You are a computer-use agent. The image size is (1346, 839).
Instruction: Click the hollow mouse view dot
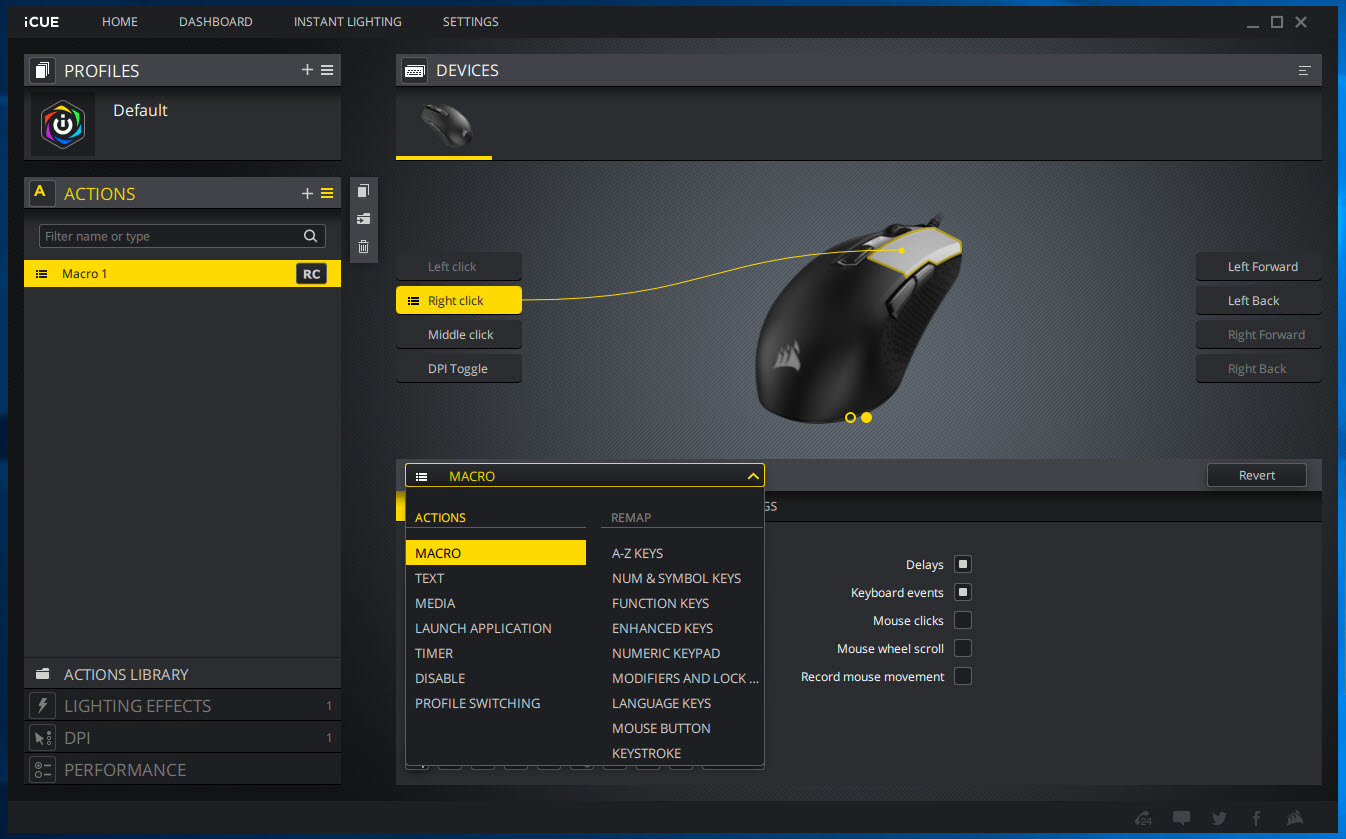850,417
